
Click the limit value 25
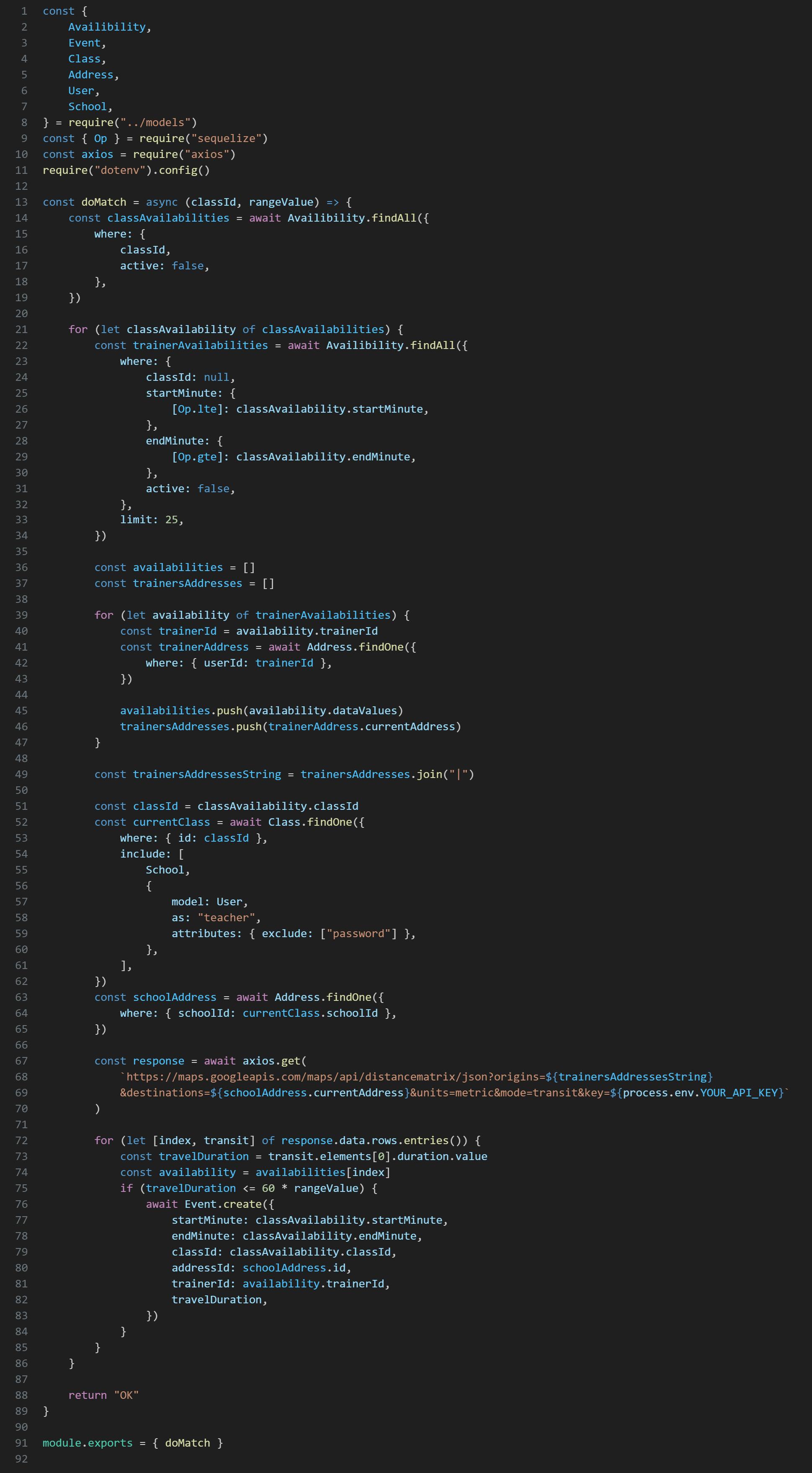tap(171, 520)
